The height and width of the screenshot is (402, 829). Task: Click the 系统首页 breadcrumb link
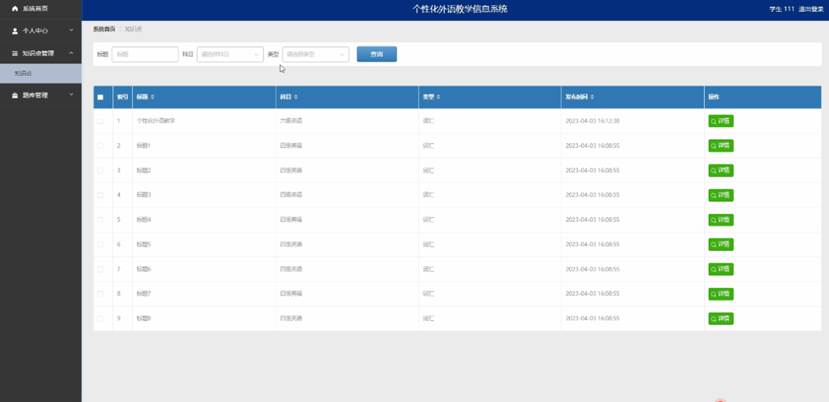[104, 29]
